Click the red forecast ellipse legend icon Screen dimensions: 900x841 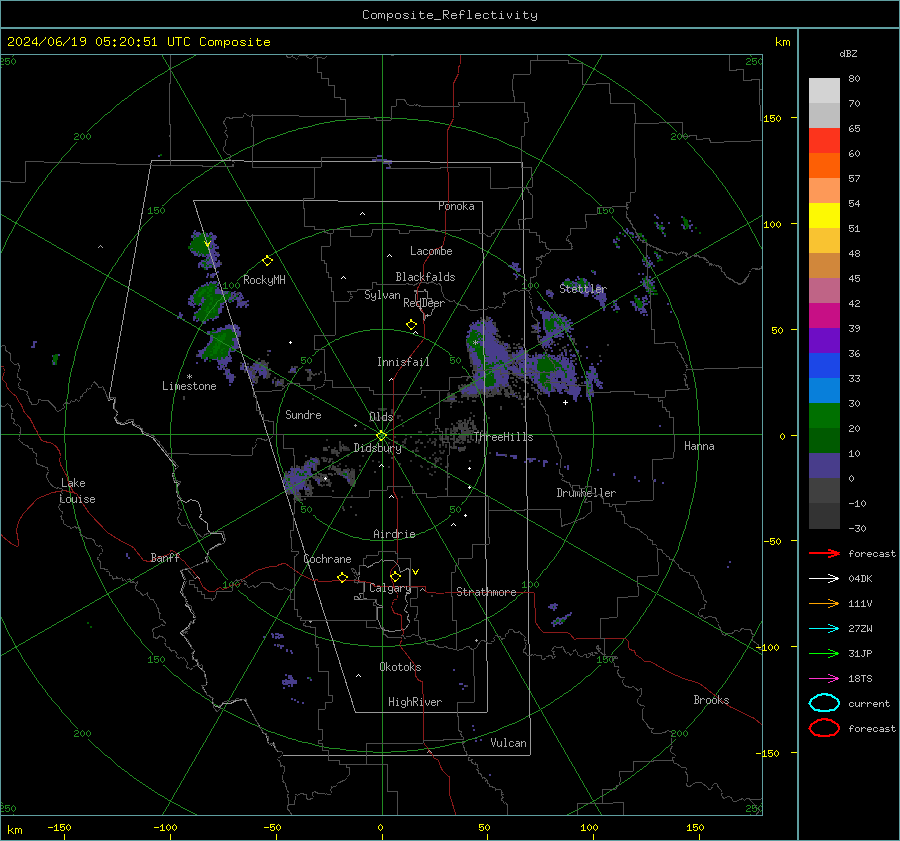tap(824, 728)
